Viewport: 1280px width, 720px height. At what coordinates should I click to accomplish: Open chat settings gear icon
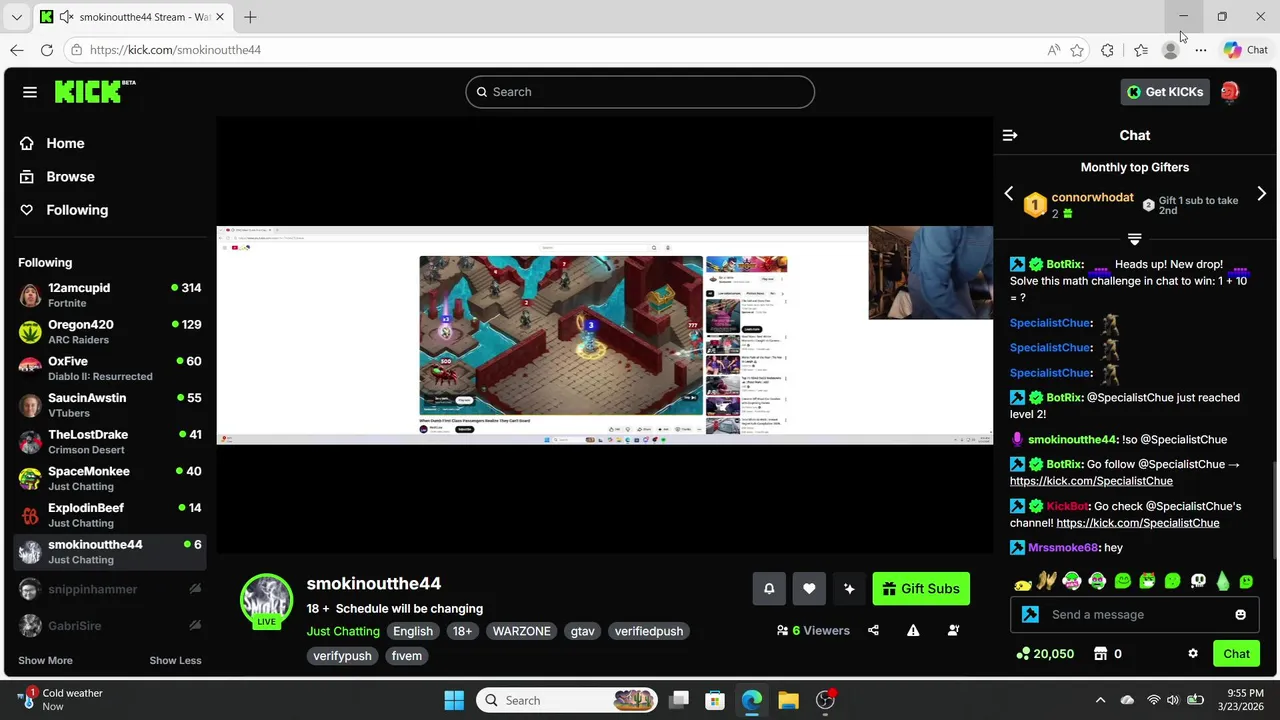1193,654
